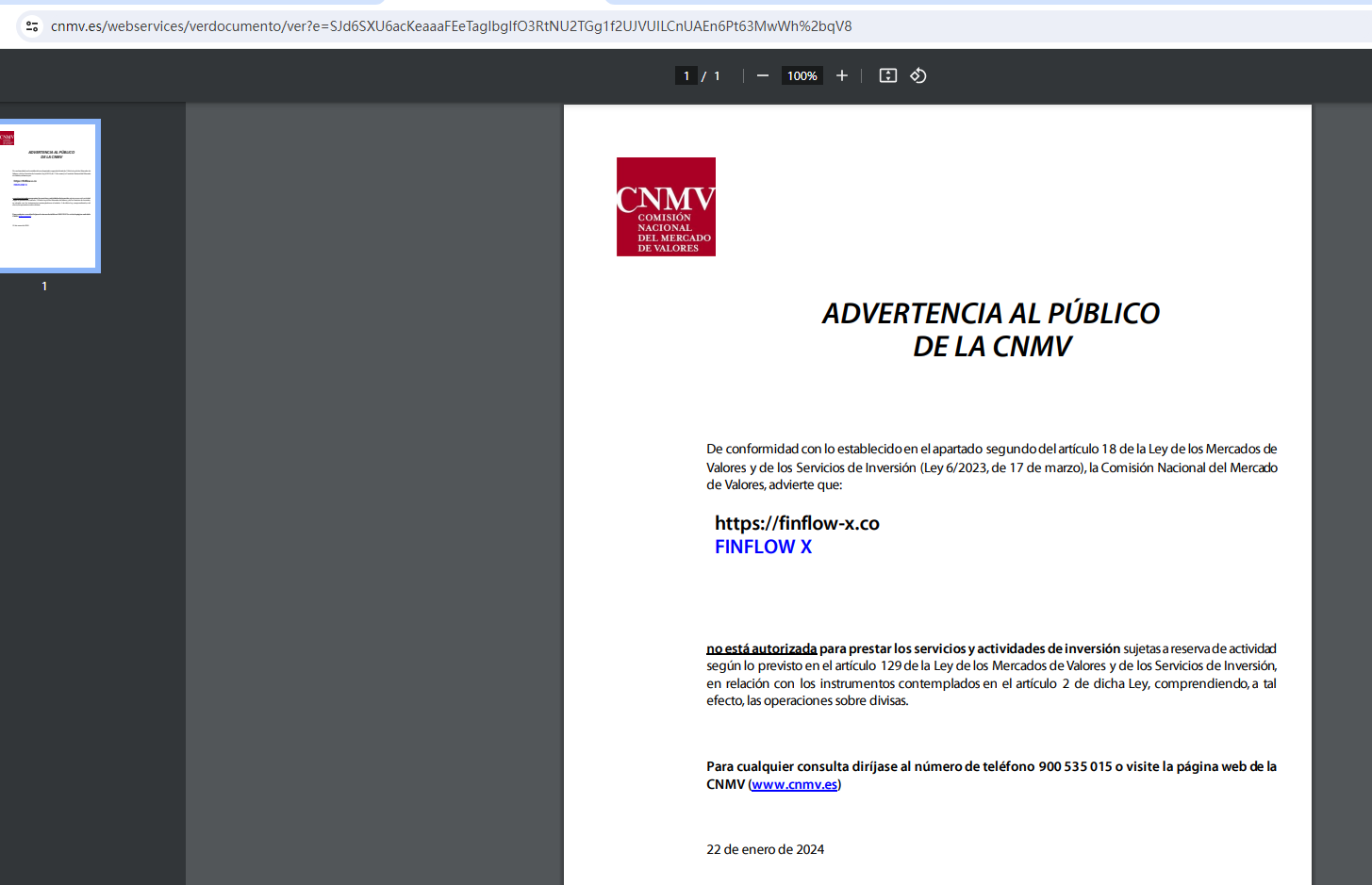Viewport: 1372px width, 885px height.
Task: Zoom out using the minus button
Action: (763, 75)
